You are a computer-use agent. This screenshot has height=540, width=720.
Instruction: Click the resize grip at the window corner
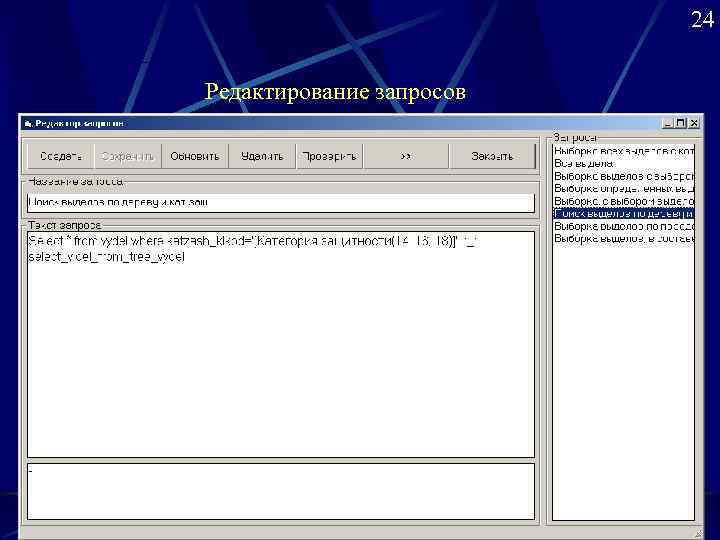tap(698, 533)
